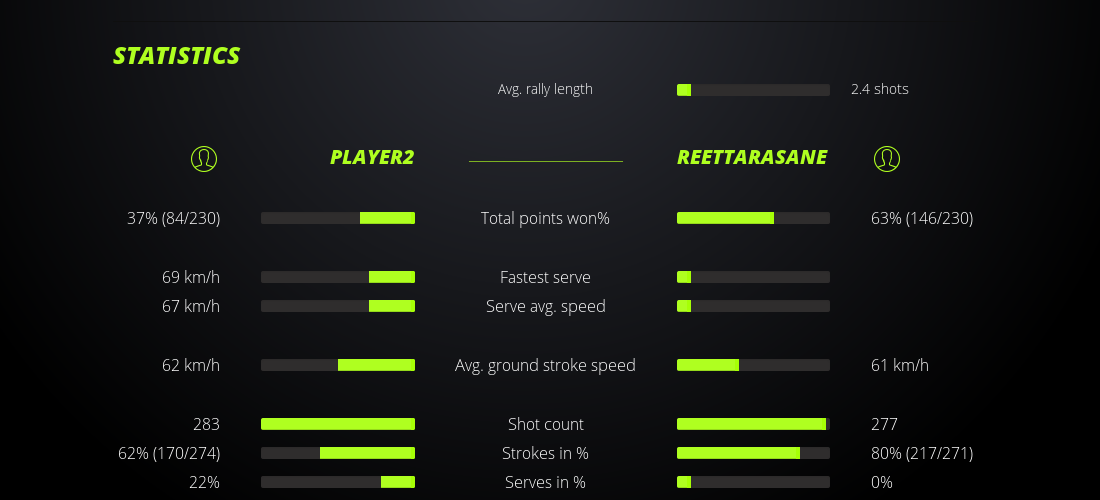This screenshot has height=500, width=1100.
Task: Click the Avg. rally length bar
Action: 753,90
